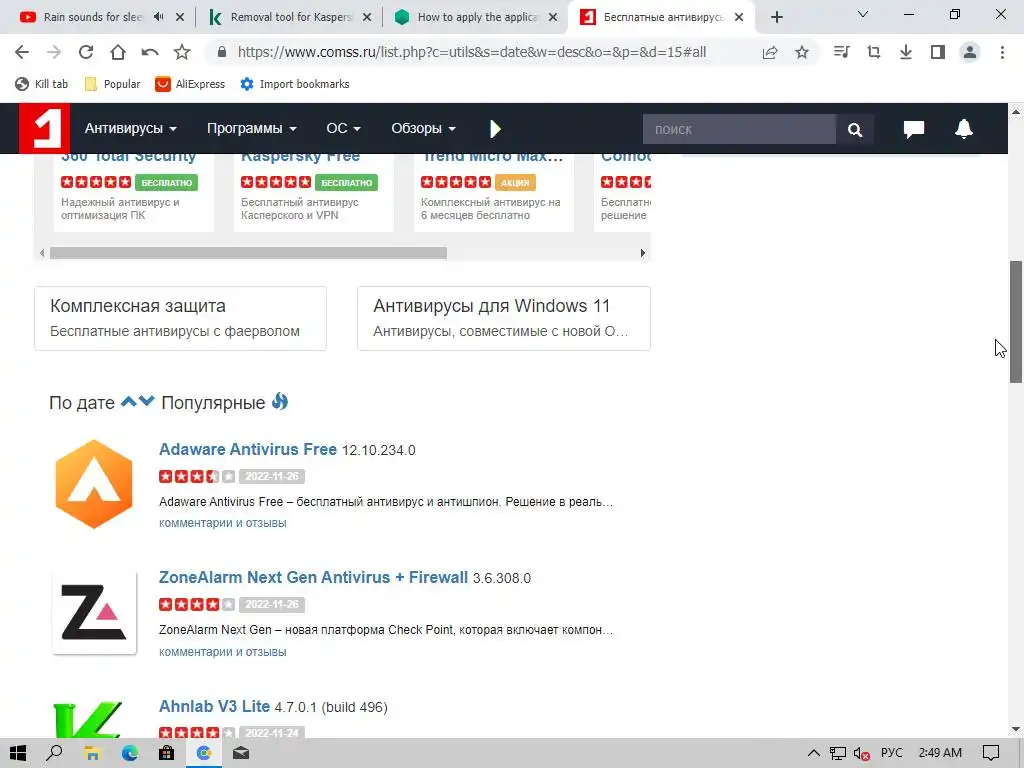
Task: Open the Mail app on taskbar
Action: tap(241, 753)
